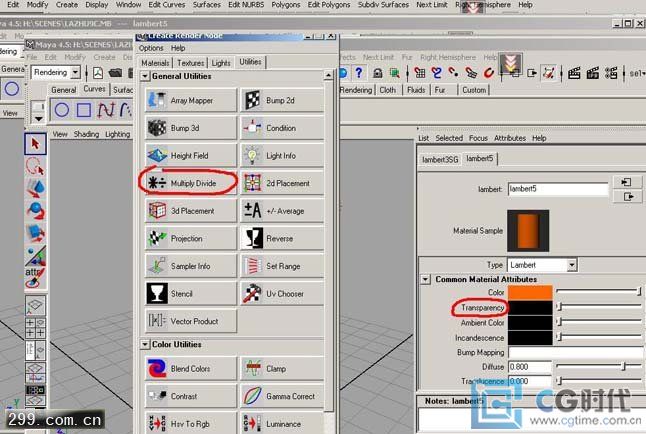Create a +/- Average node
The width and height of the screenshot is (646, 434).
pos(282,211)
